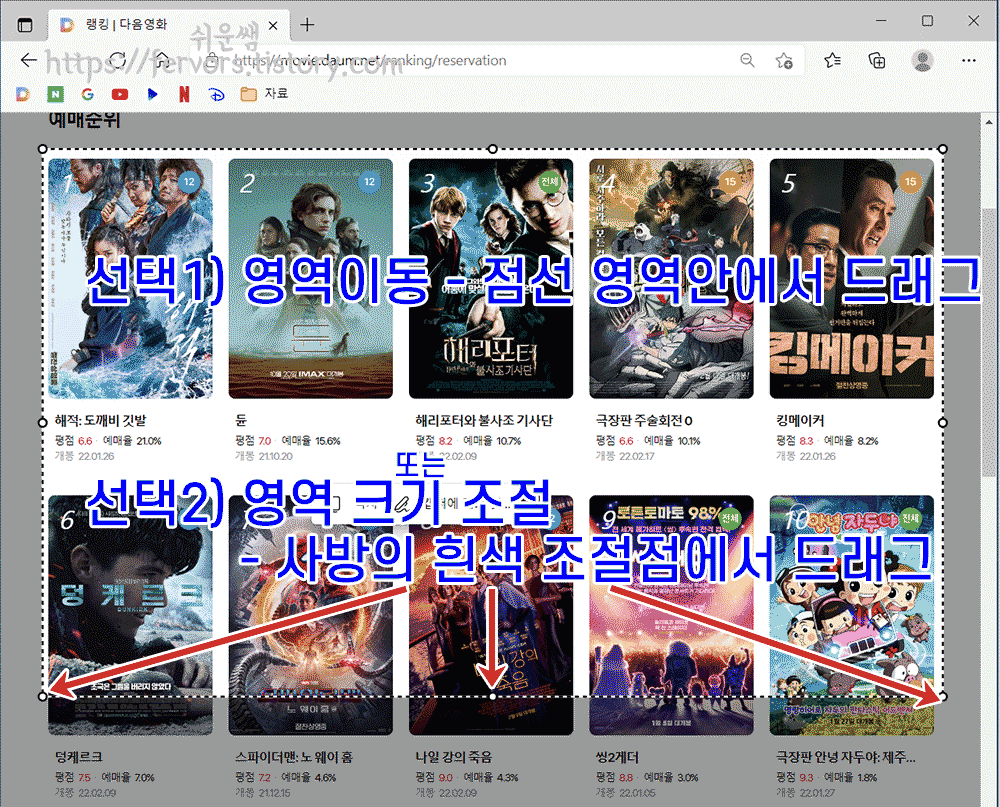This screenshot has height=807, width=1000.
Task: Click 평점 6.6 under 해적: 도깨비 깃발
Action: 73,441
